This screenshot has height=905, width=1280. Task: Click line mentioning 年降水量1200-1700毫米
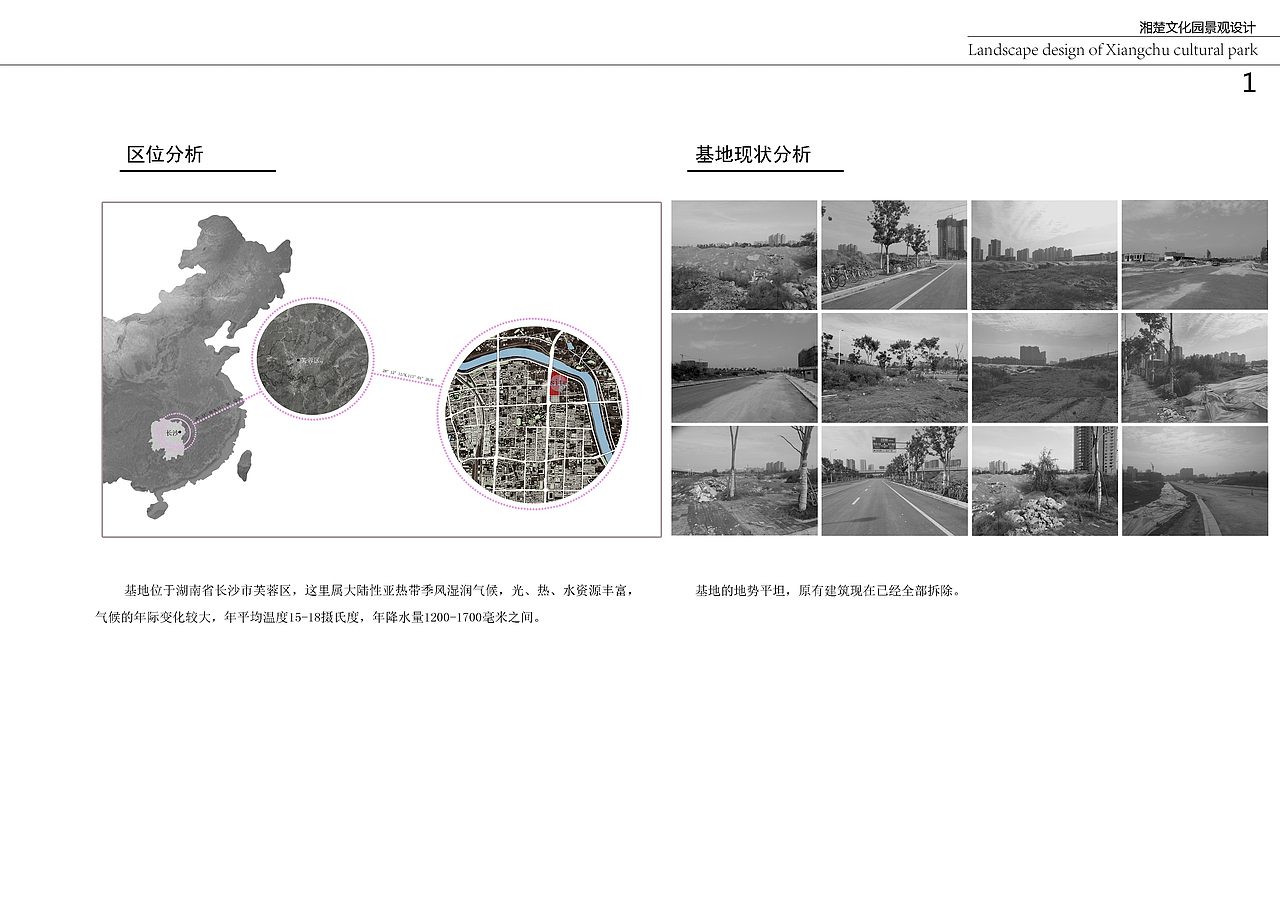(x=320, y=618)
